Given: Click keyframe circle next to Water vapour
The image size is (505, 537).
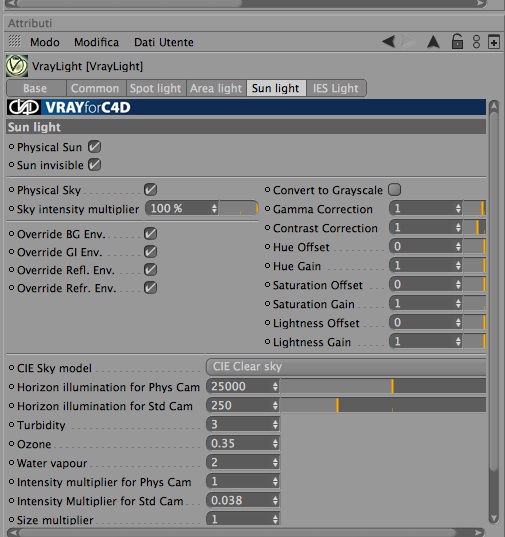Looking at the screenshot, I should [11, 463].
